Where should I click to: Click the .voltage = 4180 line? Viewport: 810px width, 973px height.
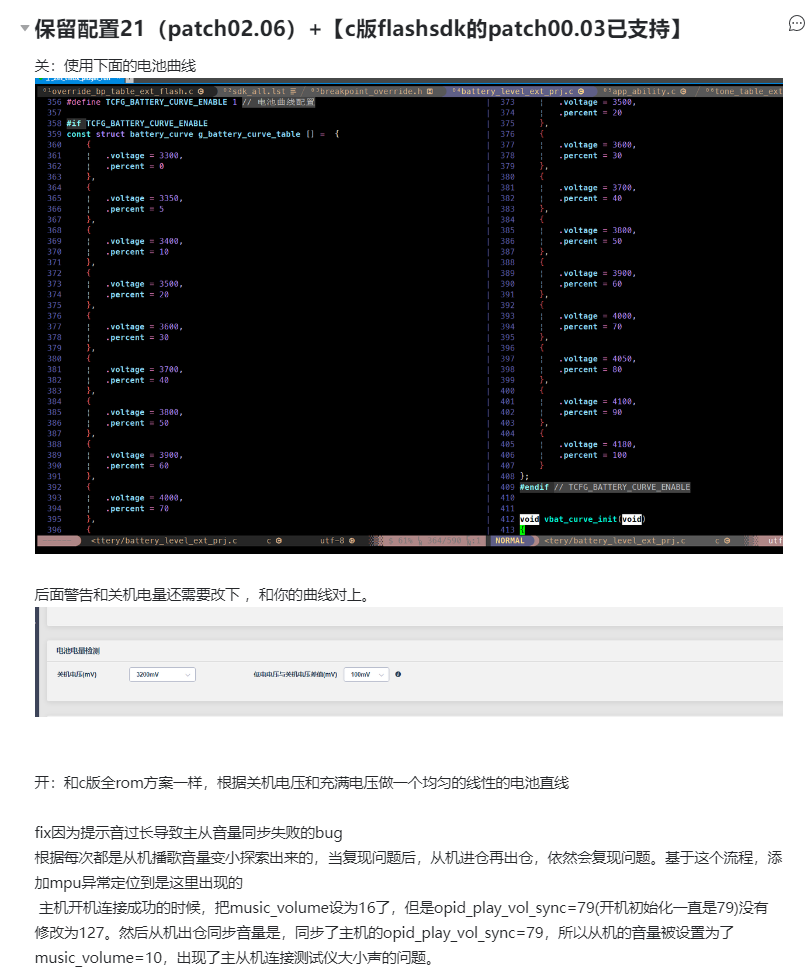click(x=597, y=445)
